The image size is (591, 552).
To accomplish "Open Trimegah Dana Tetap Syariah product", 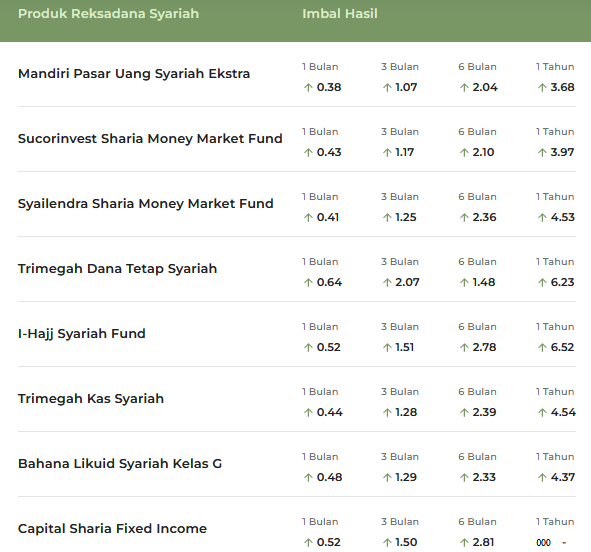I will pyautogui.click(x=117, y=269).
